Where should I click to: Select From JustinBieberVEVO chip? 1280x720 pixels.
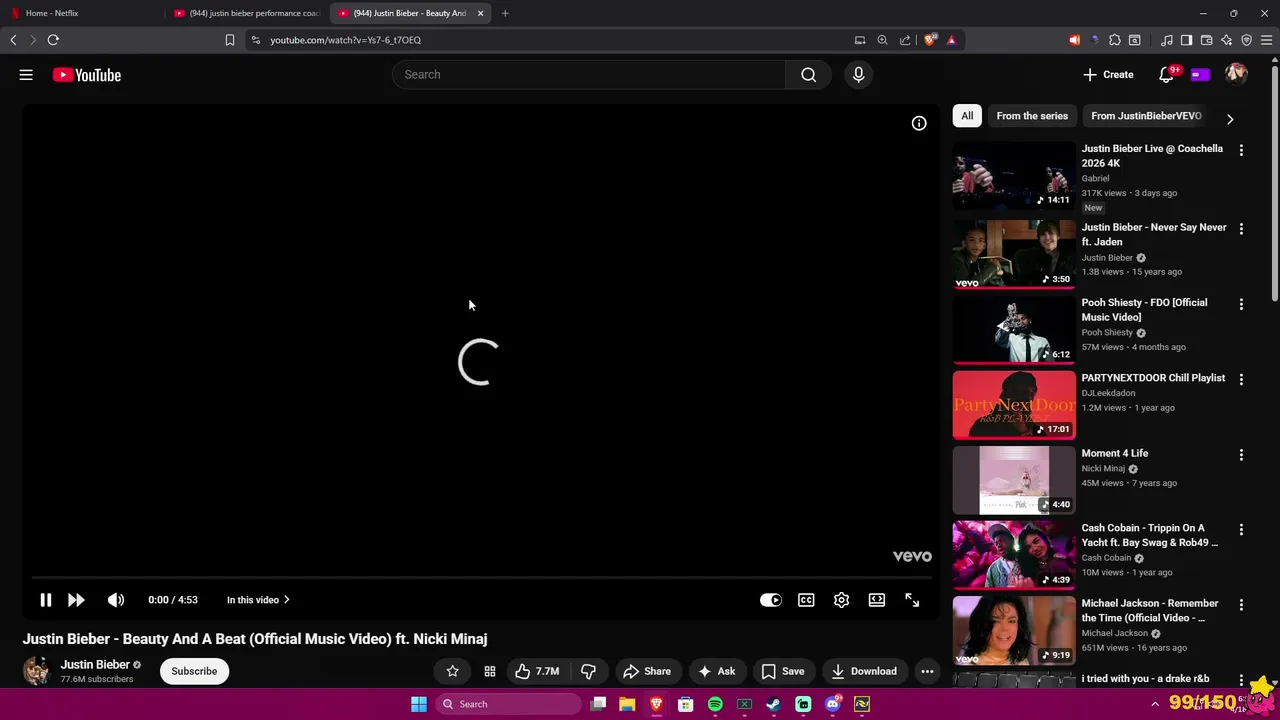[x=1146, y=116]
